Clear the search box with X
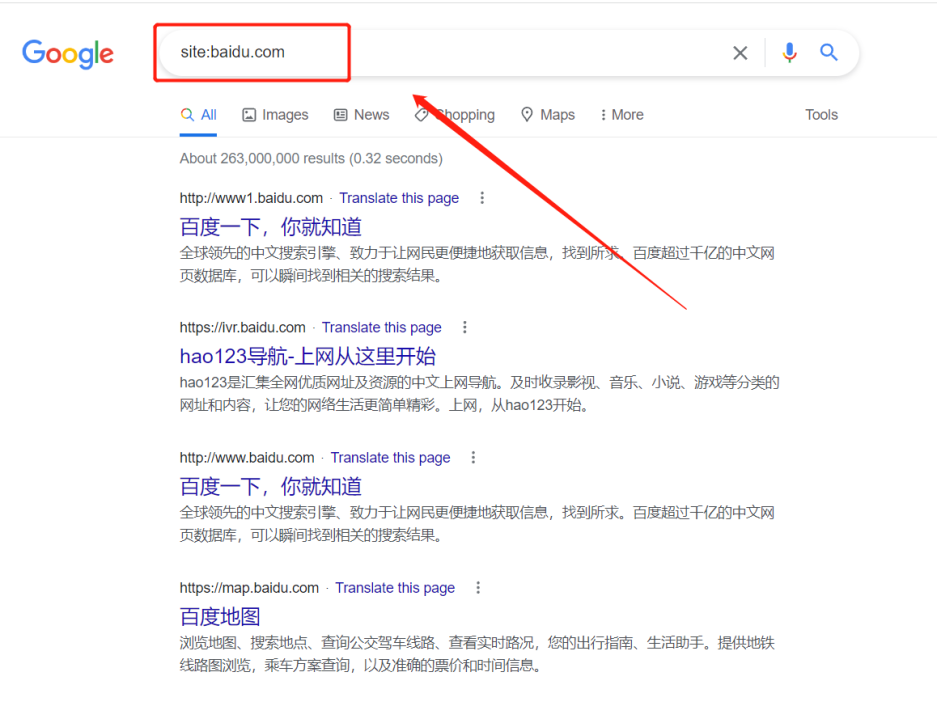 740,53
